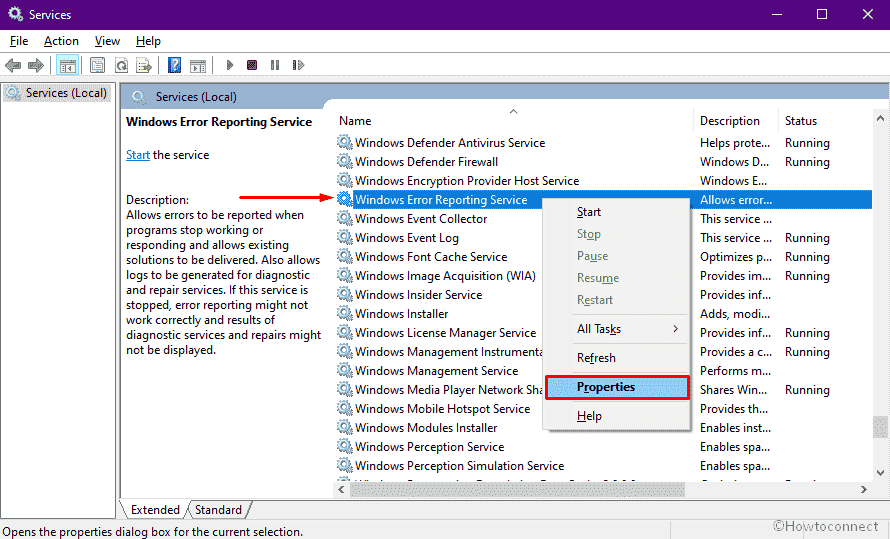Choose Start from the context menu

[x=616, y=212]
